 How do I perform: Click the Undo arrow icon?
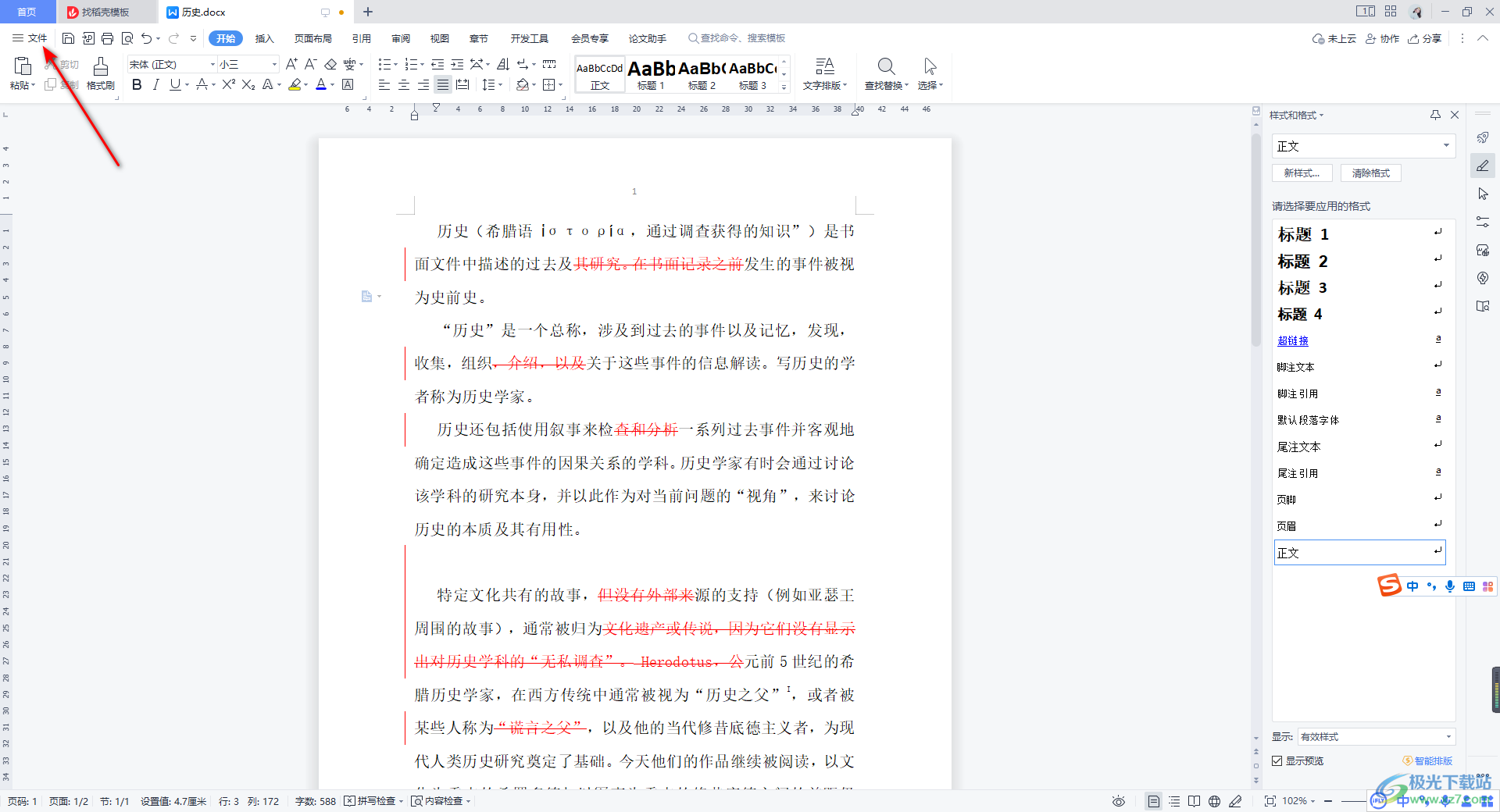(x=146, y=38)
